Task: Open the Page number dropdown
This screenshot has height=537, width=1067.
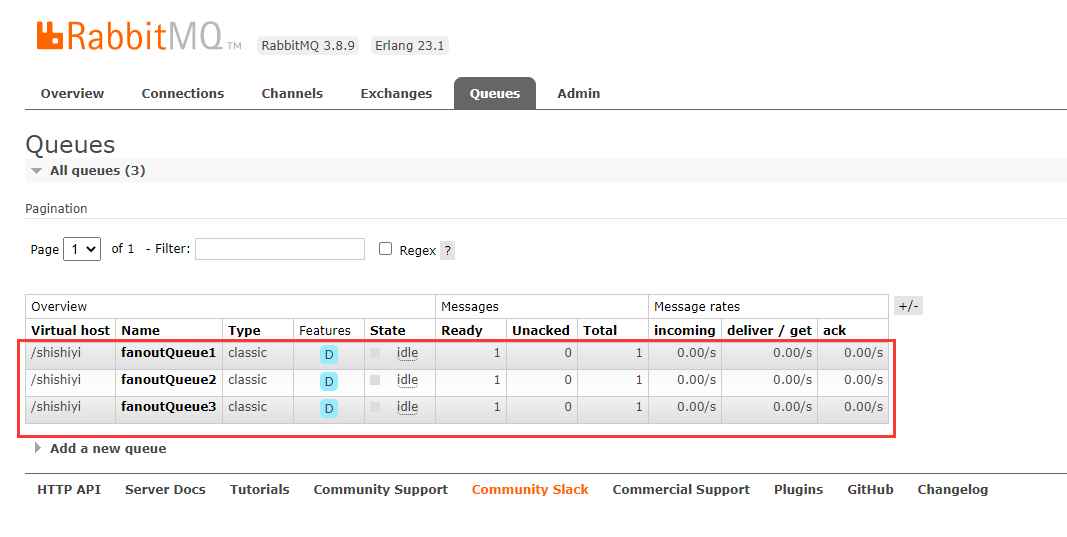Action: (82, 249)
